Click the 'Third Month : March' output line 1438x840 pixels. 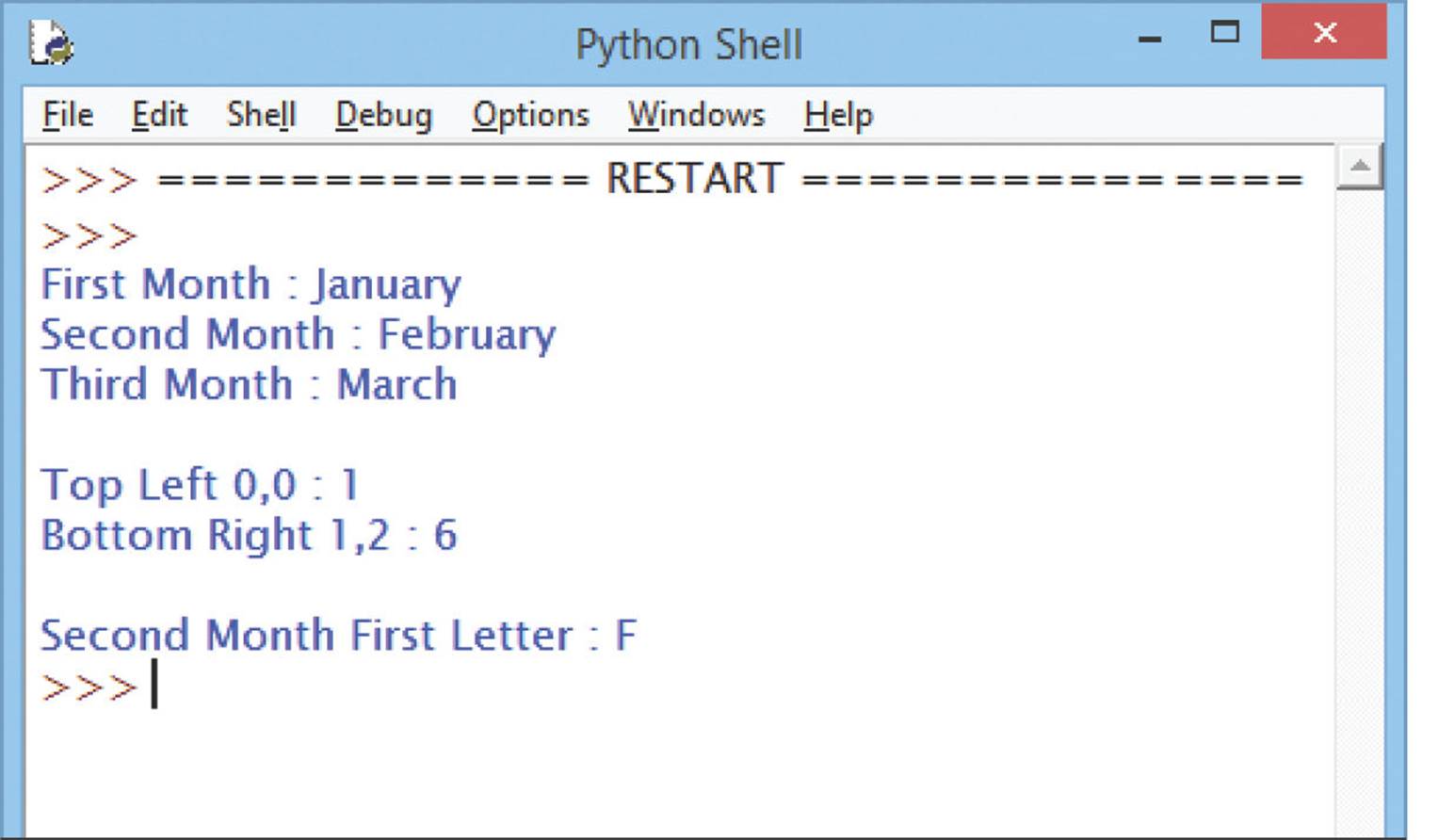(250, 384)
